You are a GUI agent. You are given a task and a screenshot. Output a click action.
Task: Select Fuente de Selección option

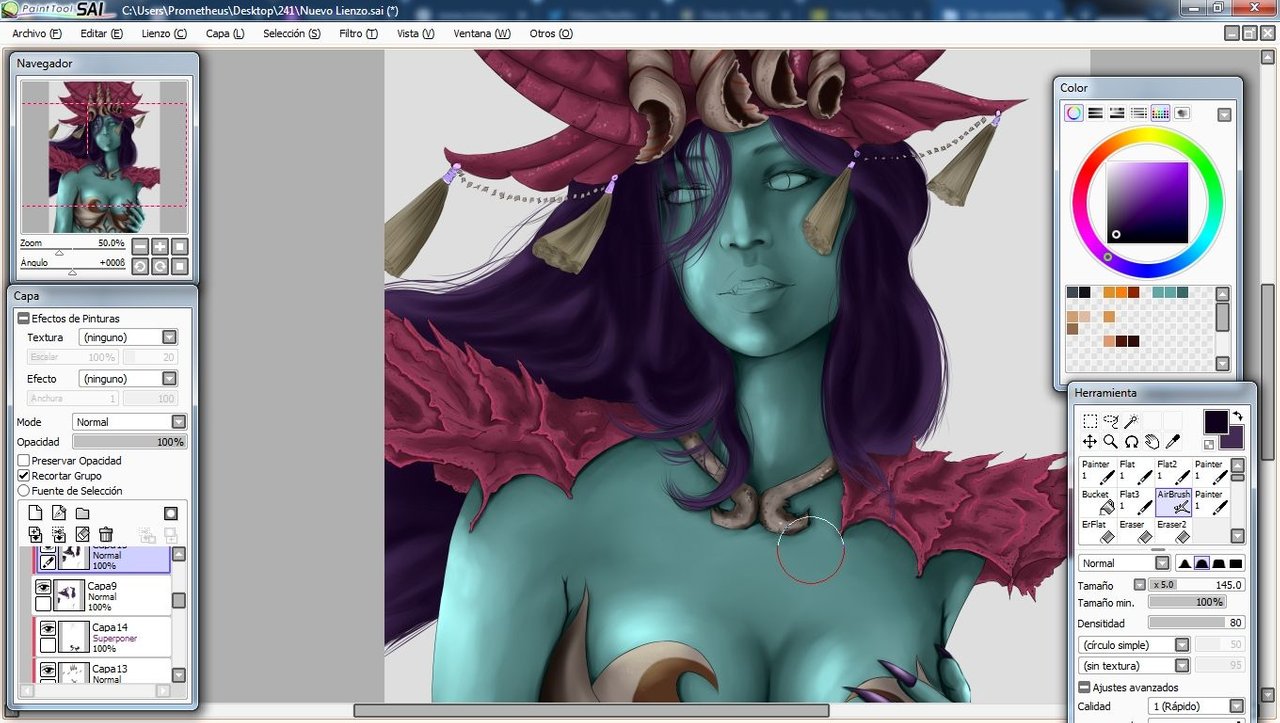pyautogui.click(x=24, y=491)
